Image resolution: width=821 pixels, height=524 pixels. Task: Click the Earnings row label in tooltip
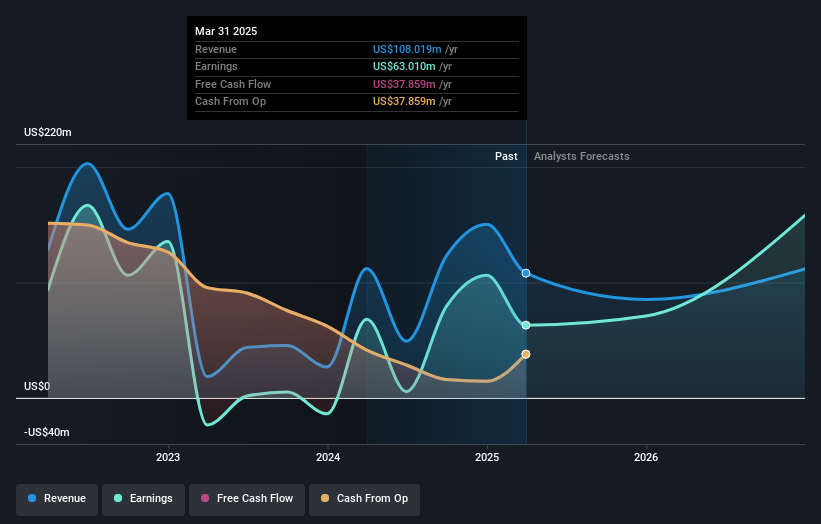coord(216,66)
